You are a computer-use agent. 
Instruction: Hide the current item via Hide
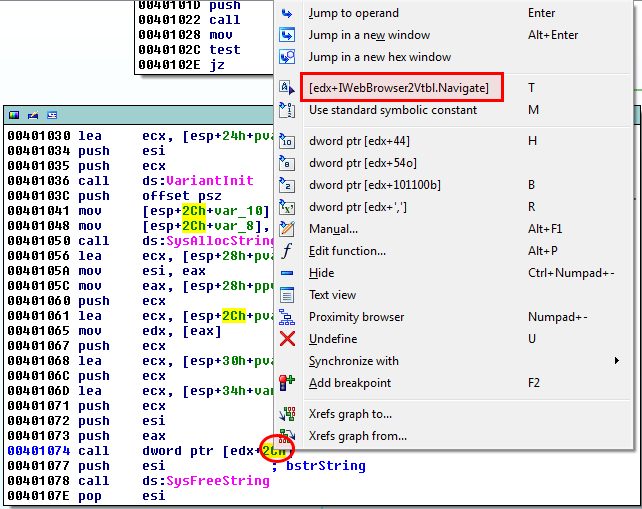[x=321, y=273]
